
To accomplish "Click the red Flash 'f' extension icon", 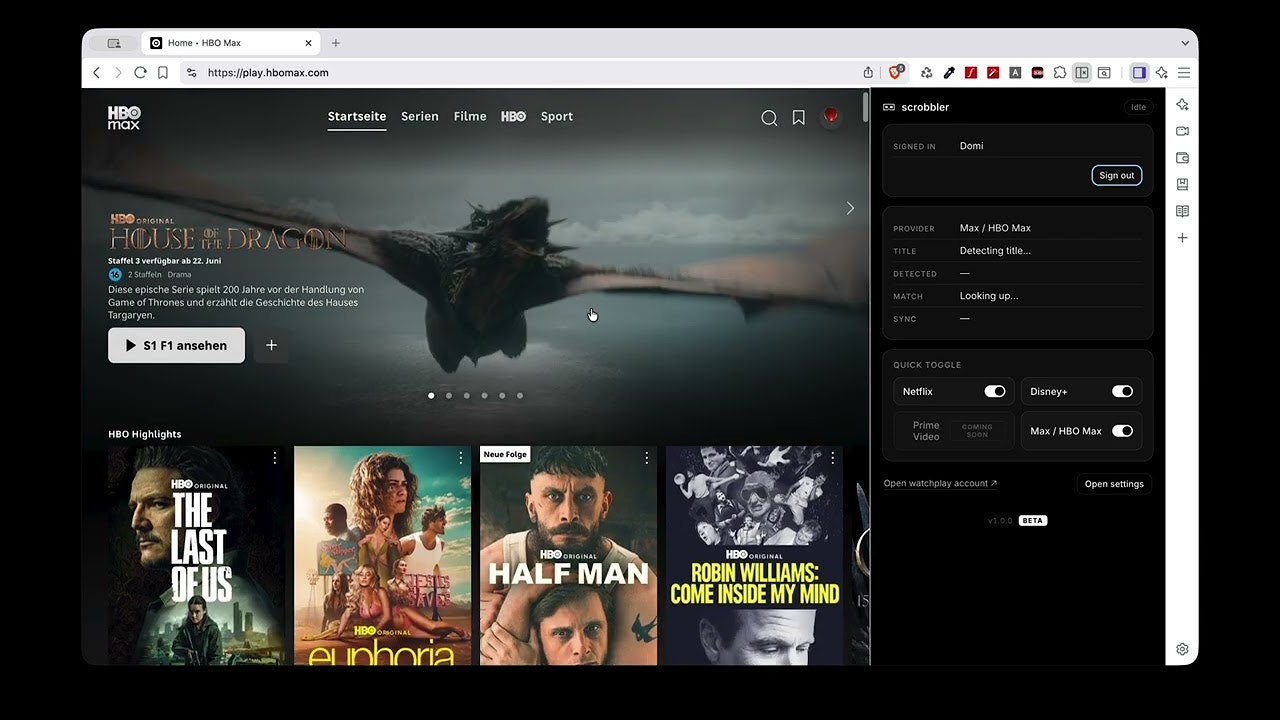I will pos(971,73).
